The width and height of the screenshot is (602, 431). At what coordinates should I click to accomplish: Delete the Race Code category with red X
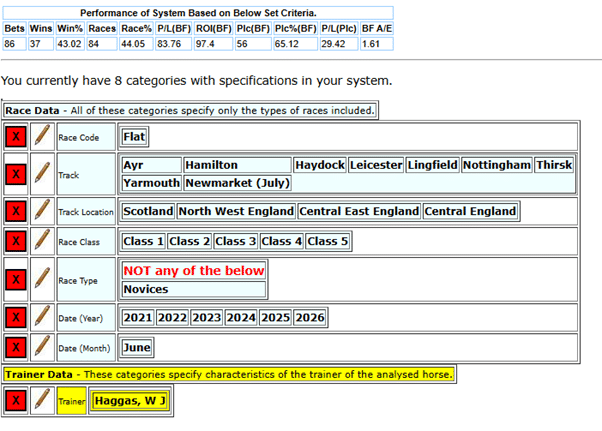16,137
